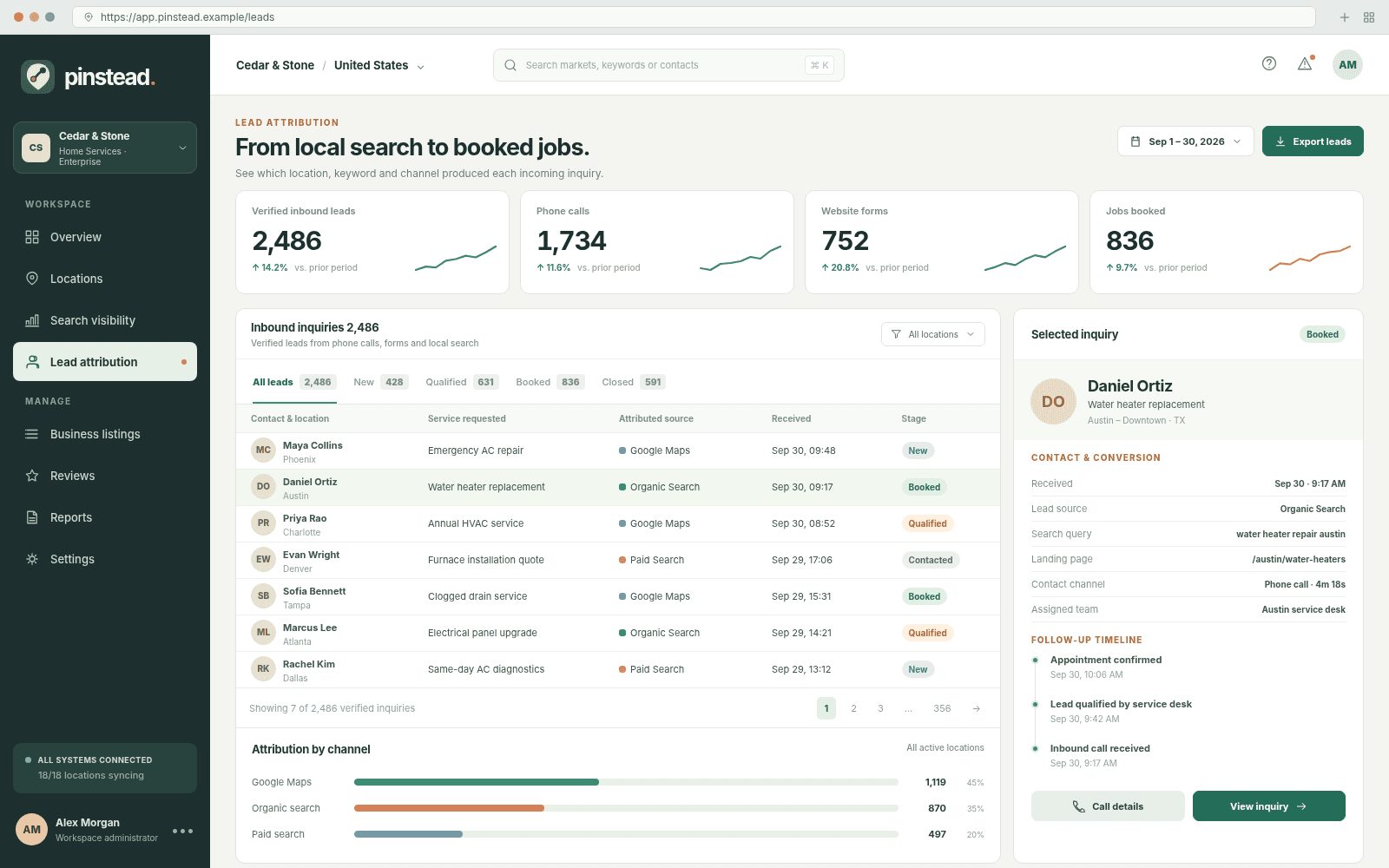Switch to the All leads tab
This screenshot has height=868, width=1389.
click(294, 382)
